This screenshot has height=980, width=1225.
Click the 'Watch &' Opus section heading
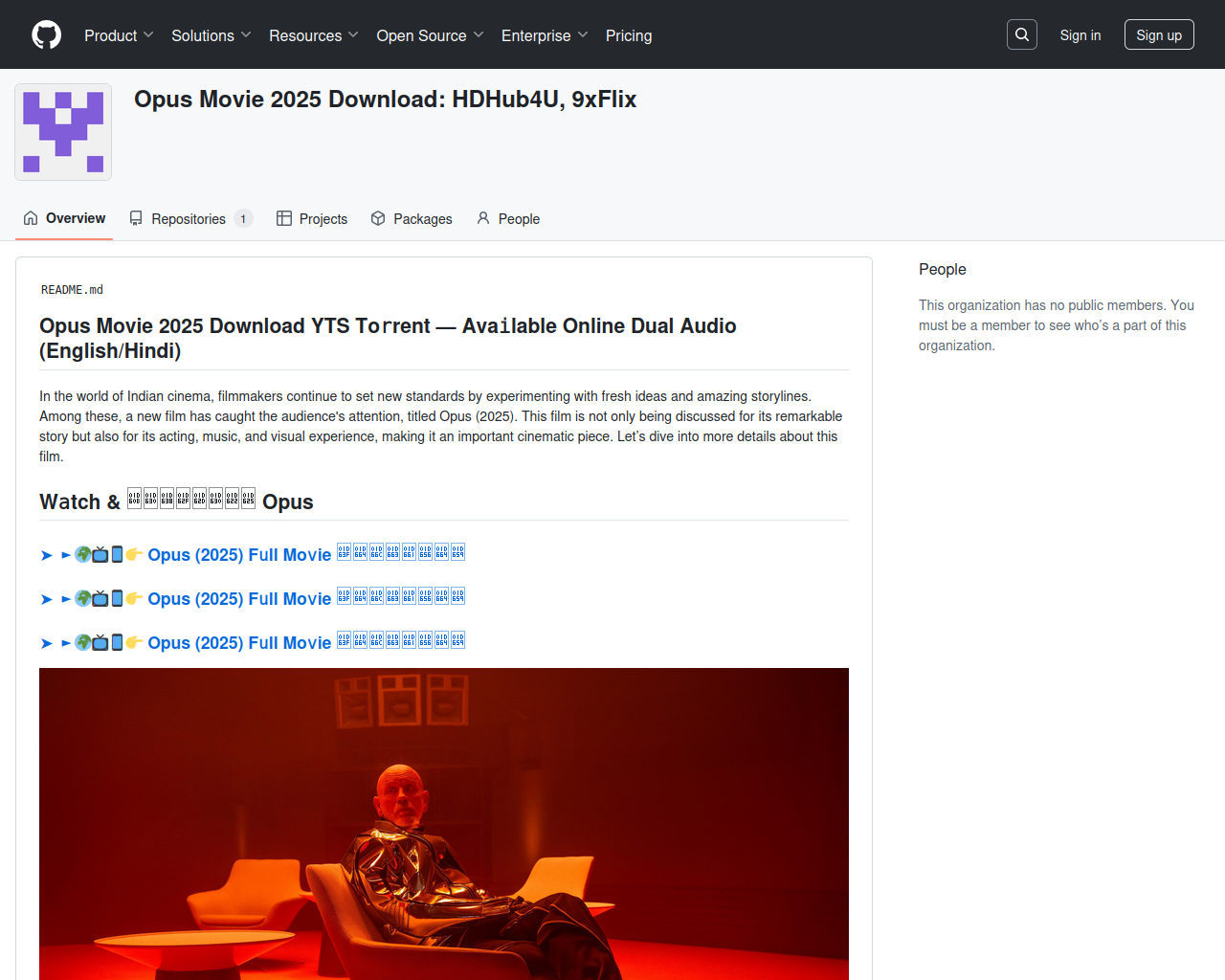pos(176,501)
